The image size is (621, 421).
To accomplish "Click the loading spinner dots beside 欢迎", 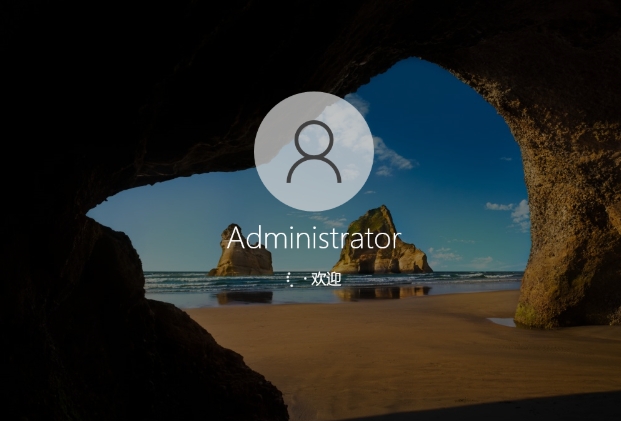I will (290, 279).
